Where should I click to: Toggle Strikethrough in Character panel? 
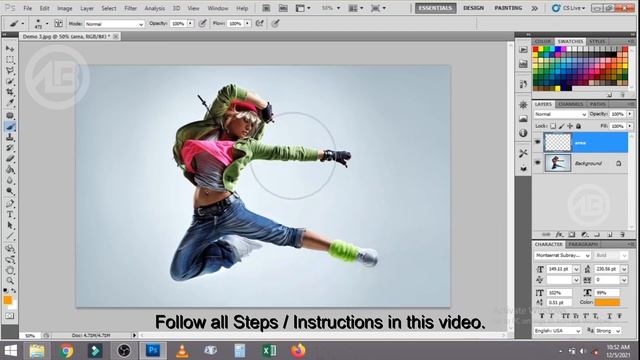tap(619, 316)
